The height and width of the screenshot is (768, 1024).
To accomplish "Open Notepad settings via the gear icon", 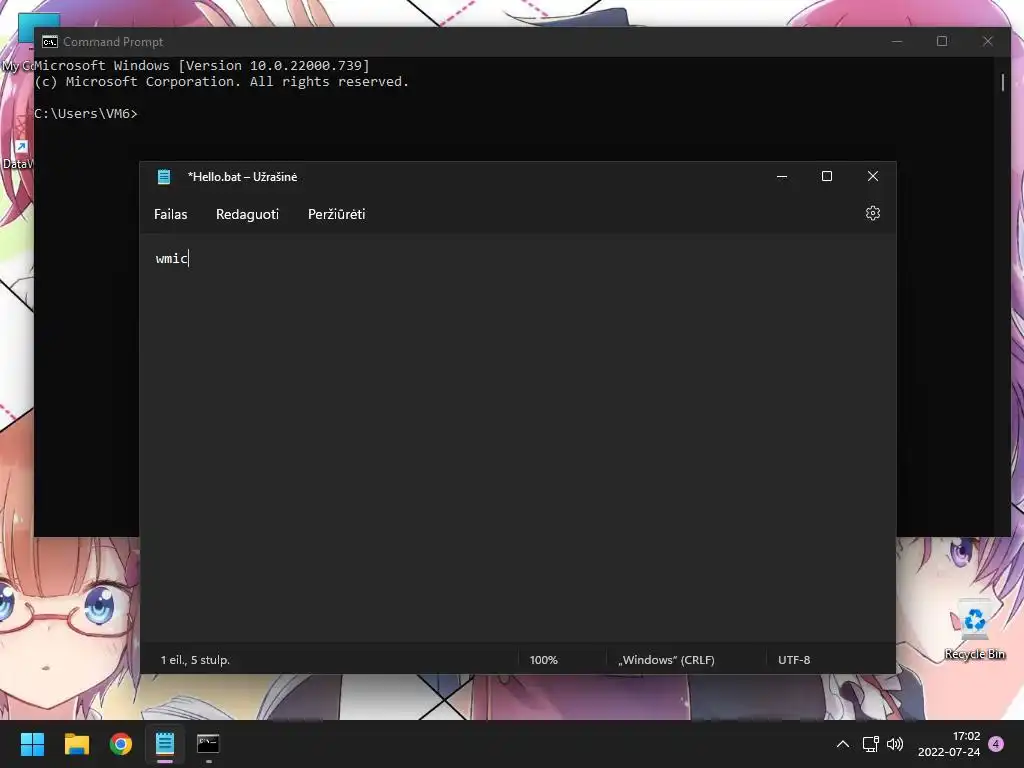I will tap(872, 214).
